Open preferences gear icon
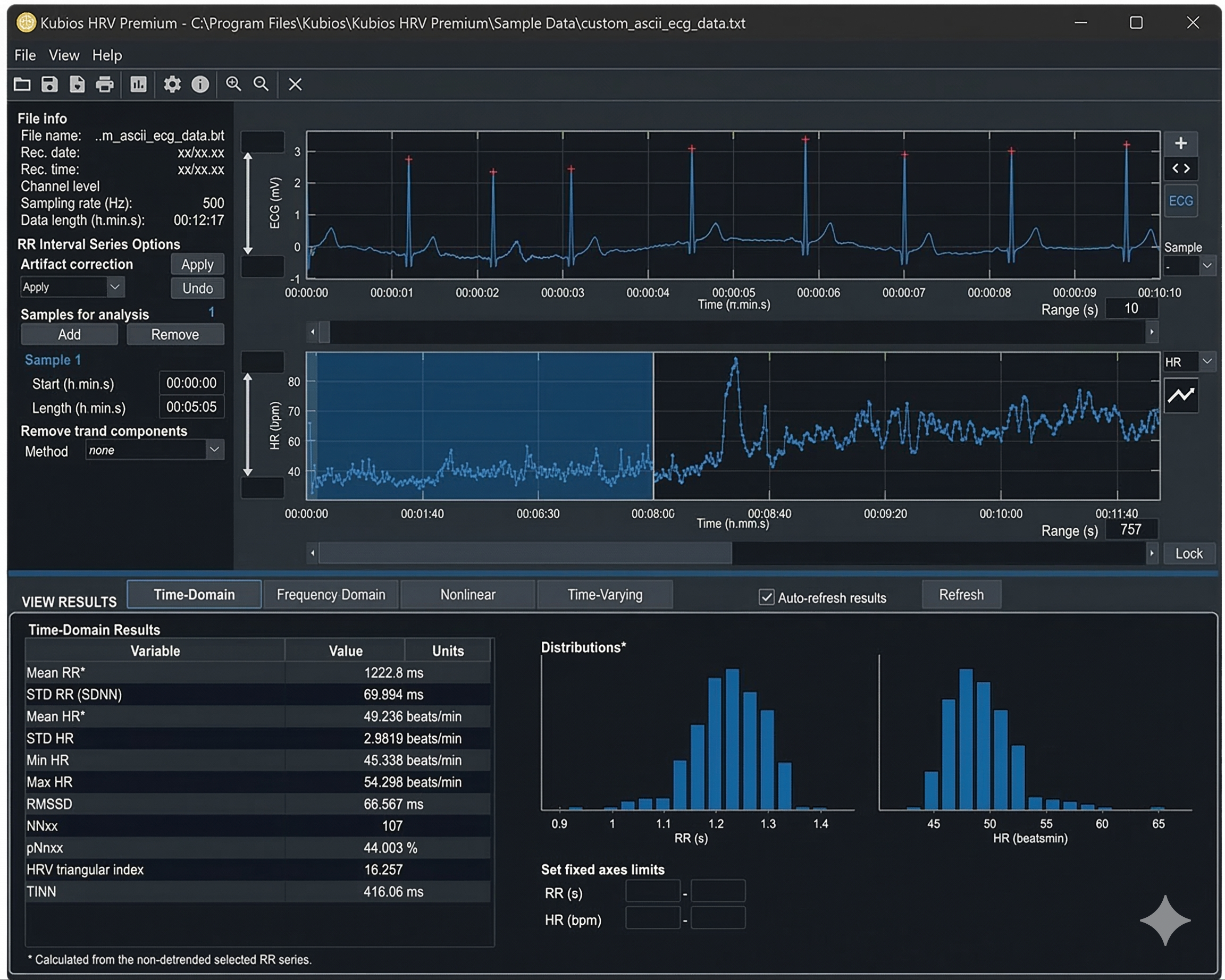 pyautogui.click(x=172, y=85)
